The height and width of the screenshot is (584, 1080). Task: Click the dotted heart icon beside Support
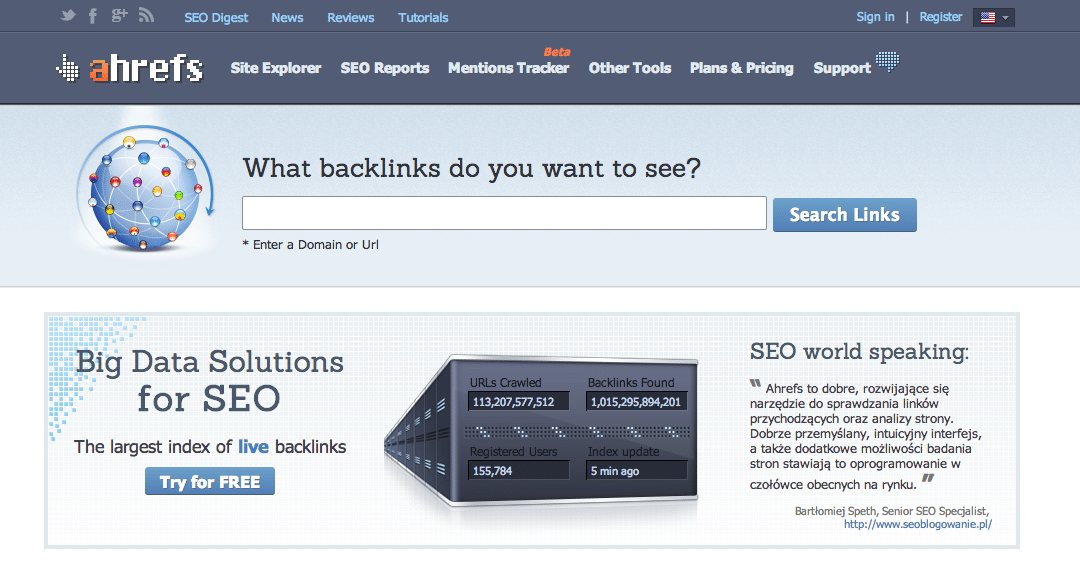coord(887,61)
